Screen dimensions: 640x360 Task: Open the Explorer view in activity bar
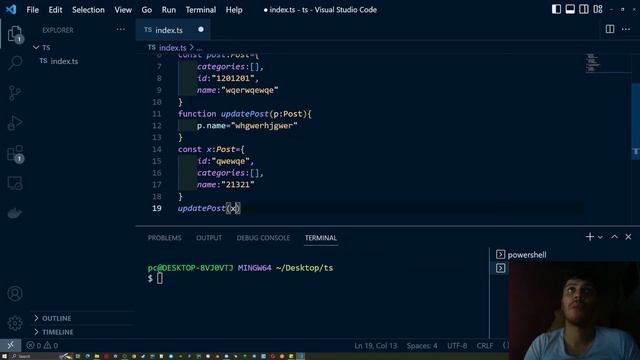click(15, 33)
